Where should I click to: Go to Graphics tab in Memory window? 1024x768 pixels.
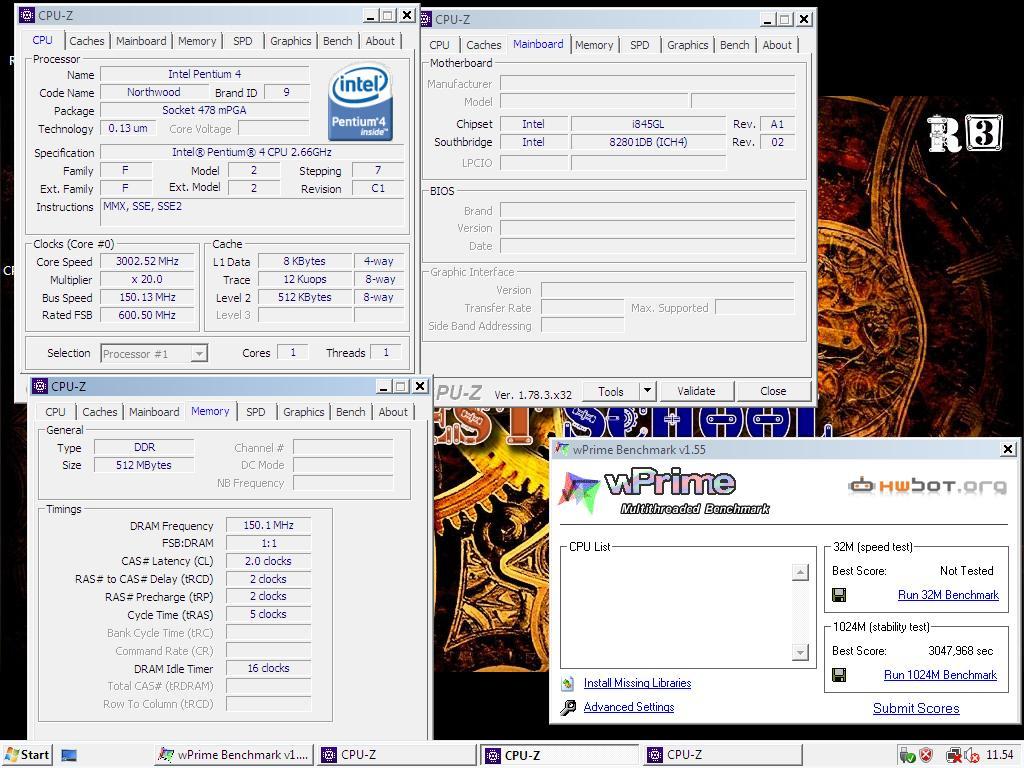pyautogui.click(x=304, y=412)
